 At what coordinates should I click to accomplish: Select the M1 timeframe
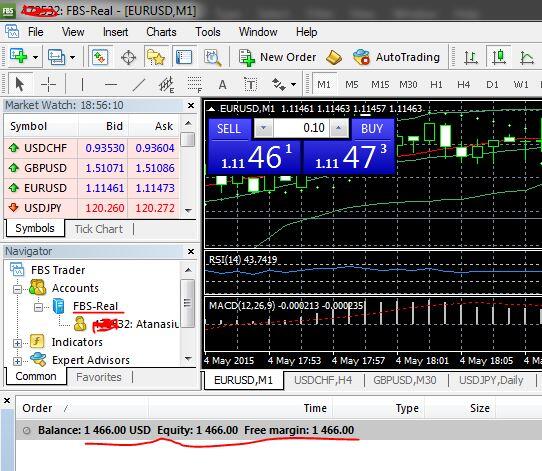[324, 85]
